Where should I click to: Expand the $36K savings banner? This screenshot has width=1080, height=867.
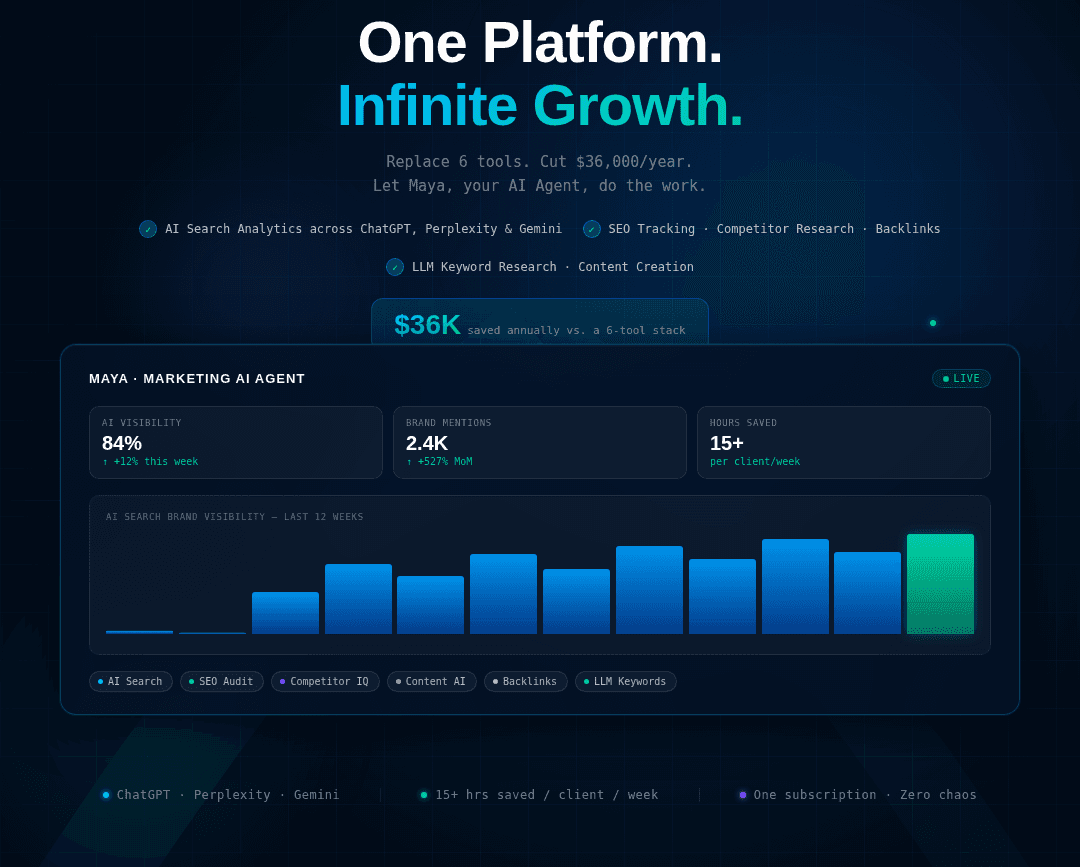point(540,324)
